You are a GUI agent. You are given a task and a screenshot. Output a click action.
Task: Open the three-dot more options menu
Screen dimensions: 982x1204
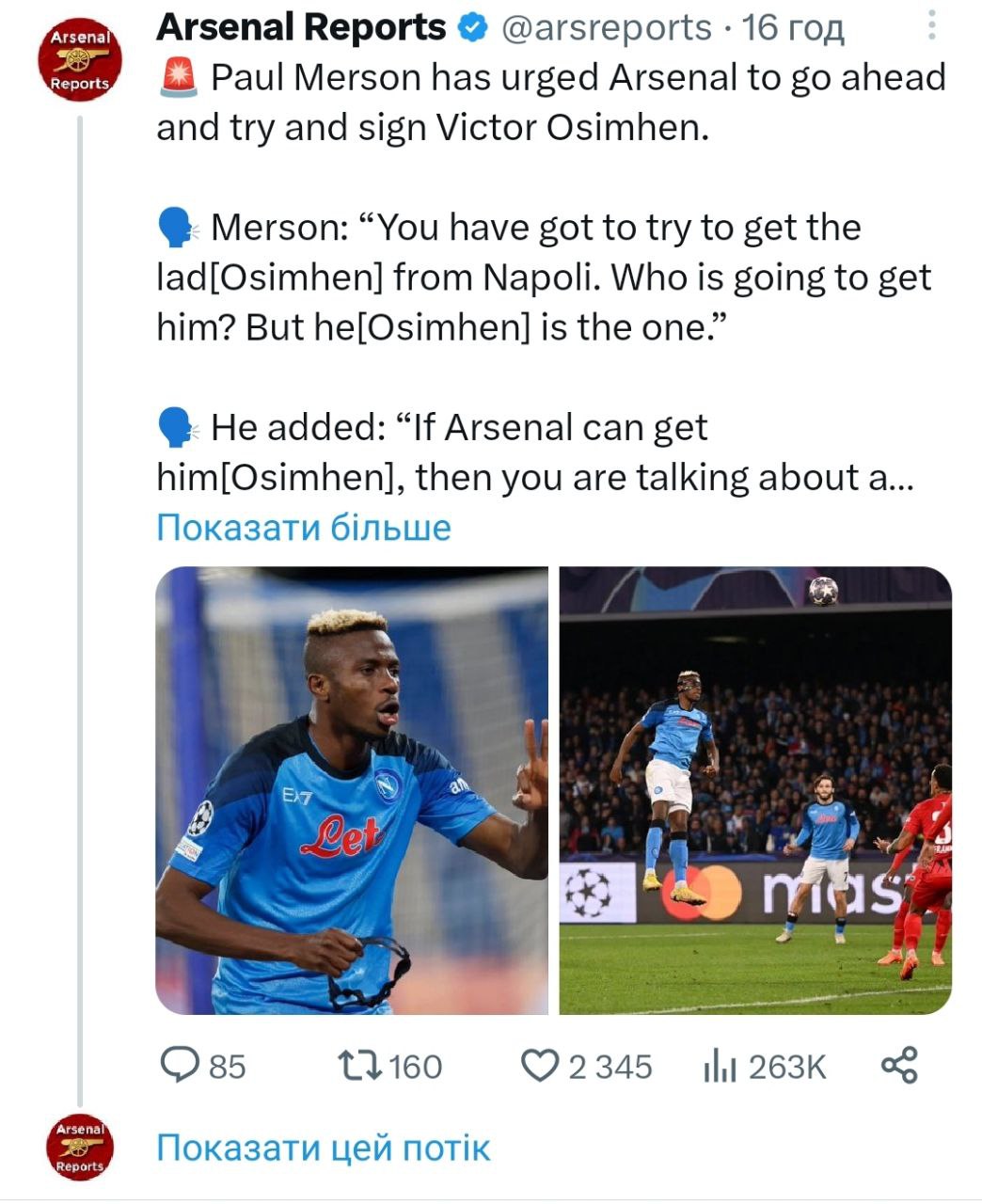[x=931, y=25]
